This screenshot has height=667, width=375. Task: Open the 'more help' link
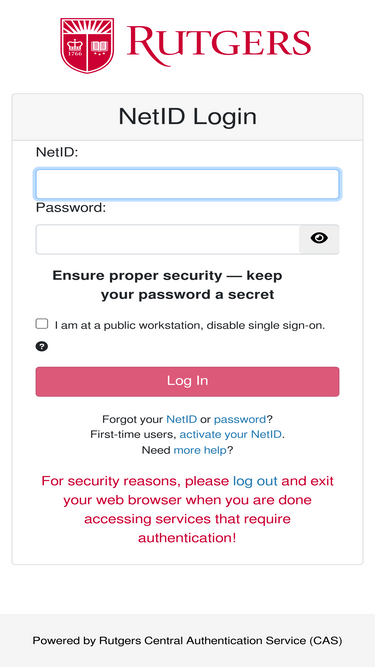coord(200,450)
